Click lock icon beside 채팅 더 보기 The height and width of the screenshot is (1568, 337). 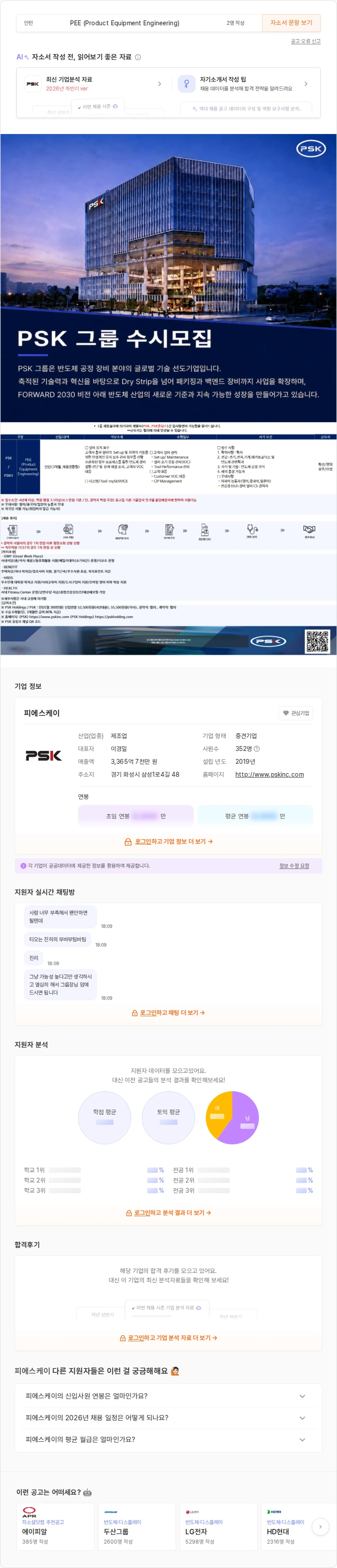pos(135,1014)
